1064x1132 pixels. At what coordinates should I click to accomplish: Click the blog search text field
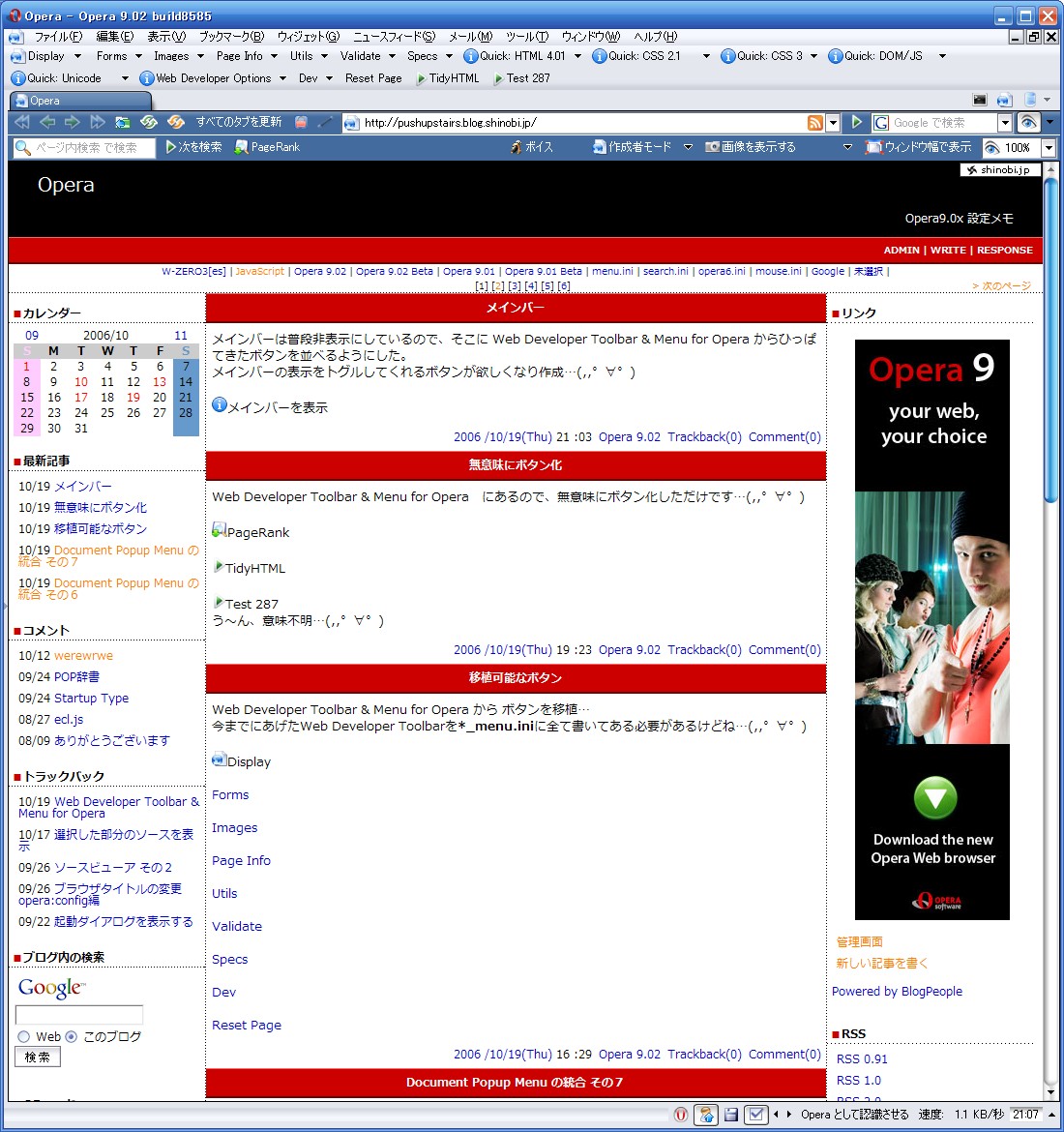(x=79, y=1014)
